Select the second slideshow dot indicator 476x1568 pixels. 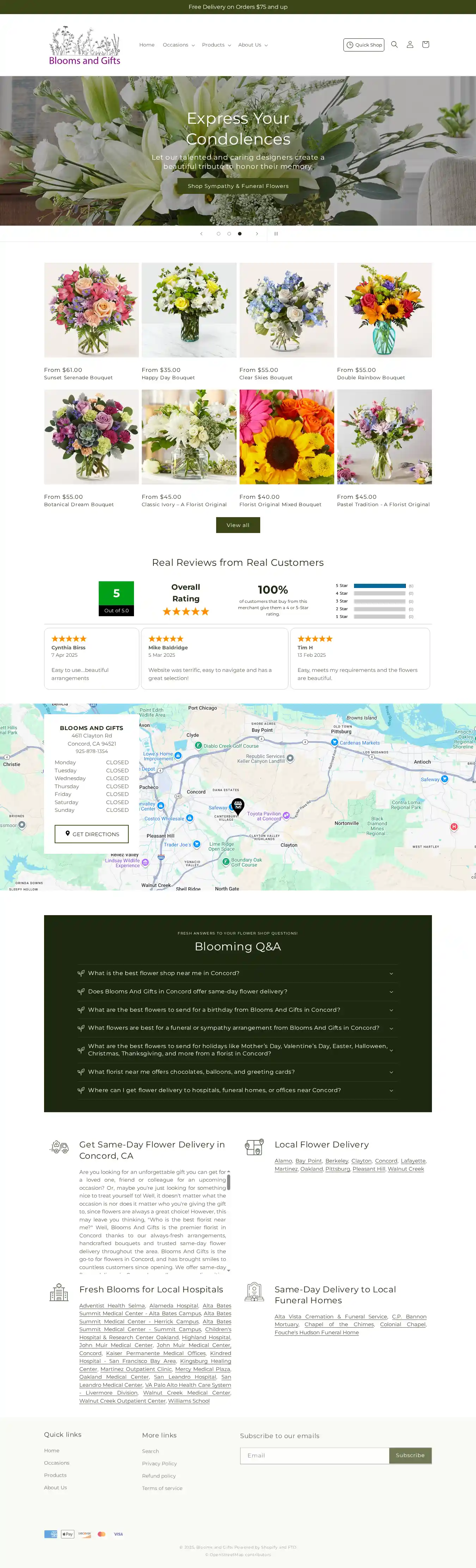coord(229,234)
